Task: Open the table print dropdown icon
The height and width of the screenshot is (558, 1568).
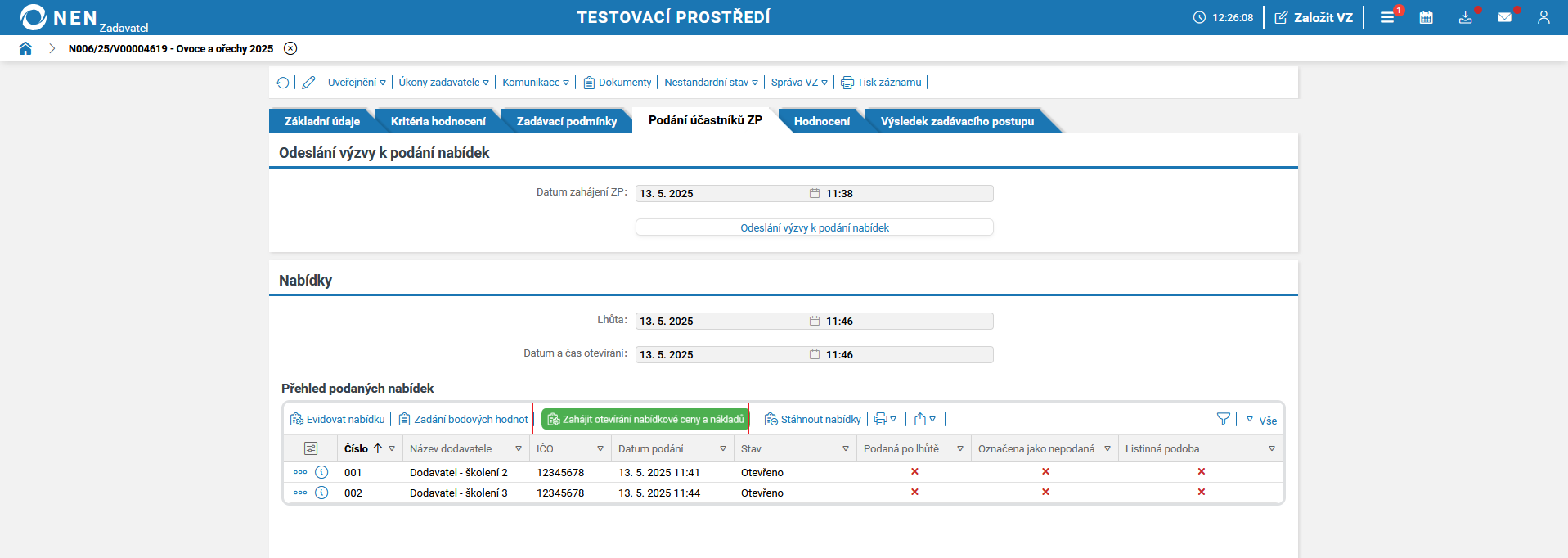Action: click(x=885, y=419)
